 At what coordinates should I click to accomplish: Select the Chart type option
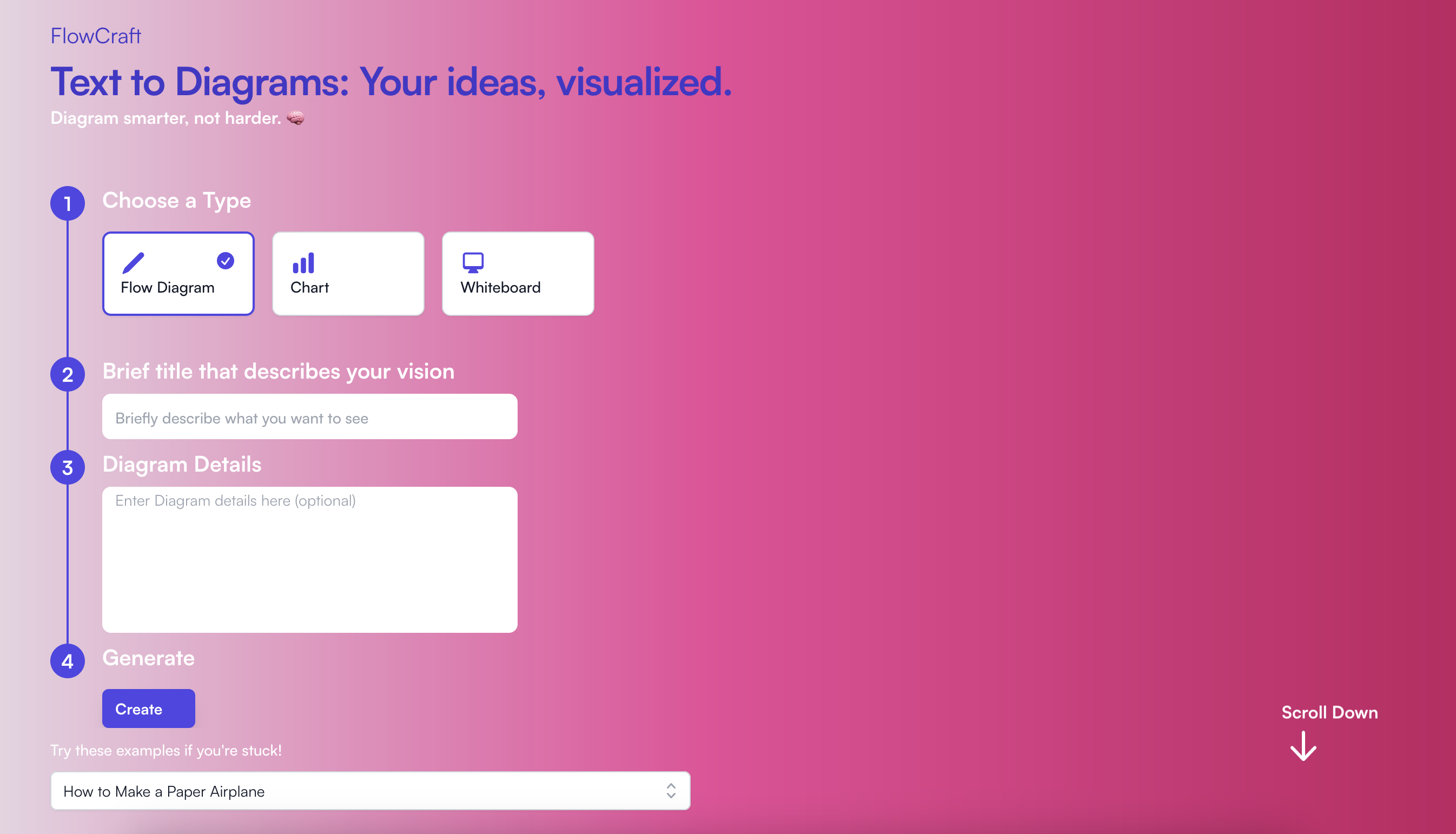[x=348, y=274]
